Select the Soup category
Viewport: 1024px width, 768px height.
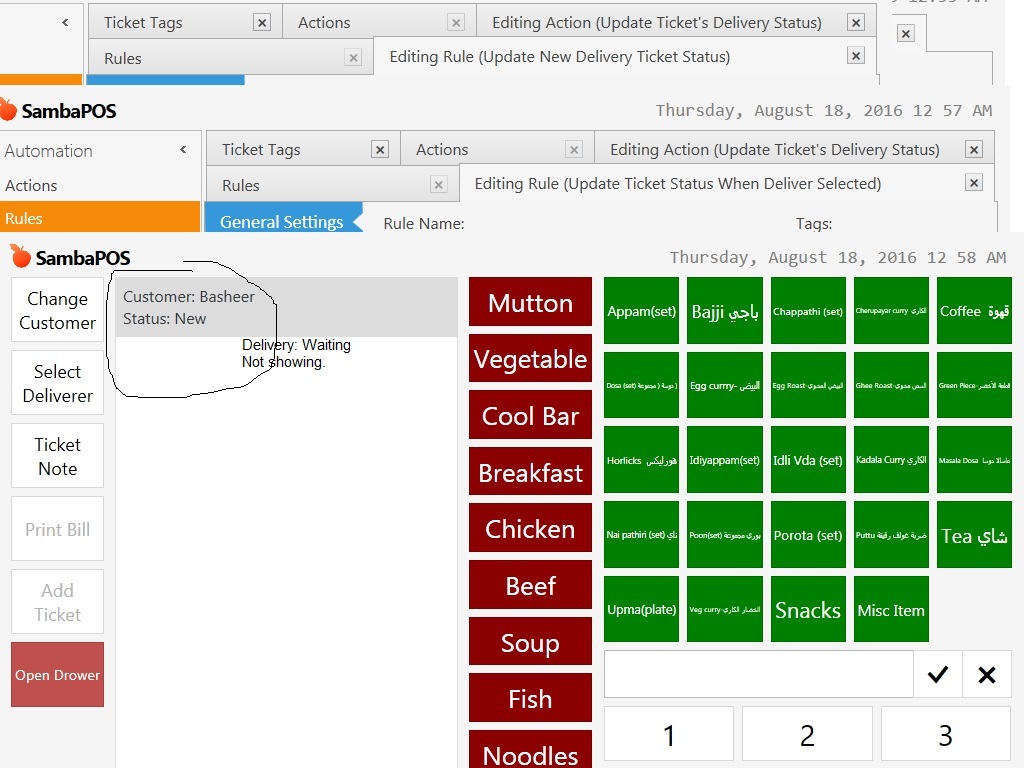[x=530, y=642]
